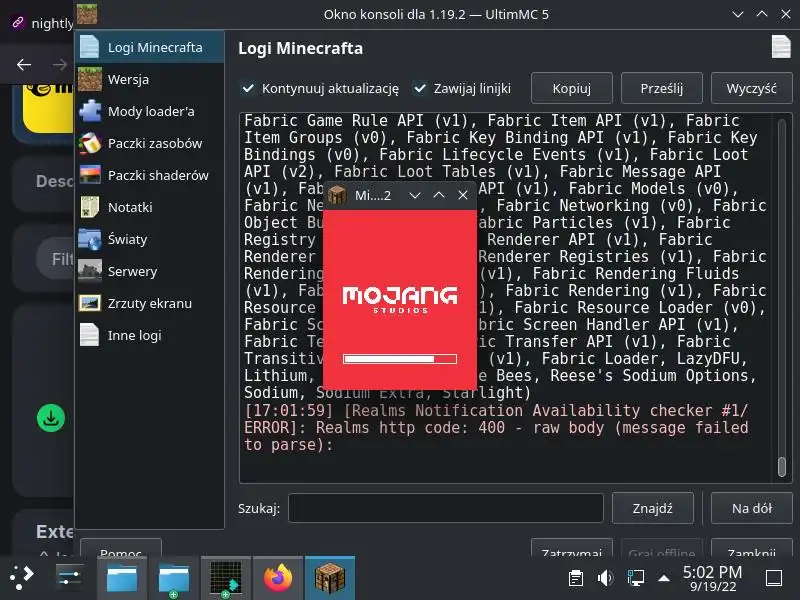This screenshot has height=600, width=800.
Task: Open the Logi Minecrafta page icon
Action: pyautogui.click(x=90, y=47)
